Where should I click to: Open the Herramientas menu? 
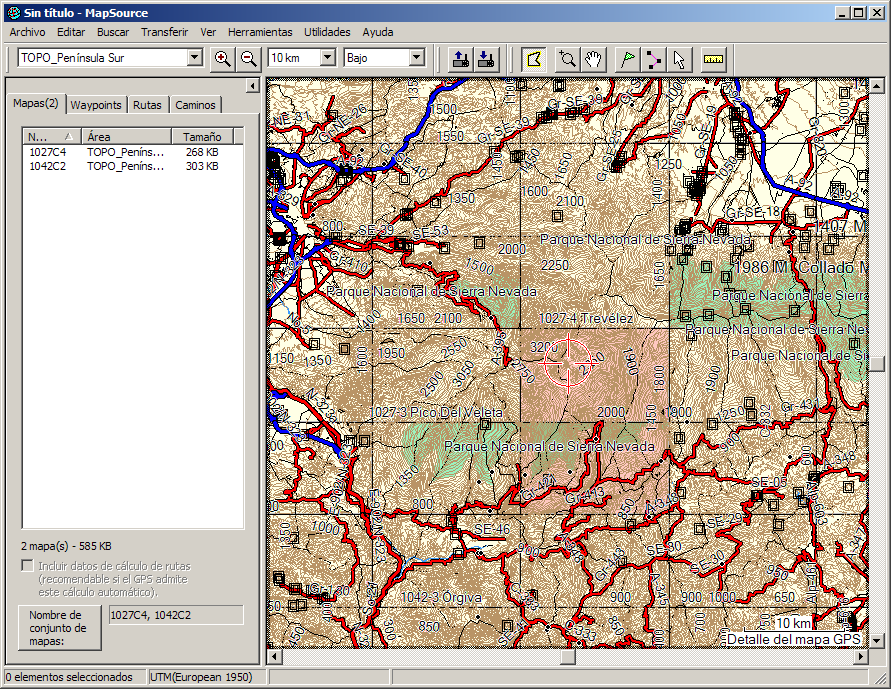[x=260, y=32]
